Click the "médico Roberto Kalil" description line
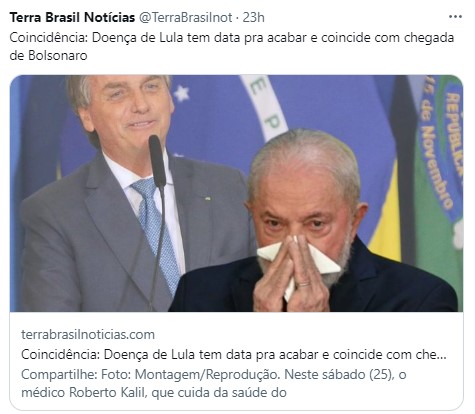The width and height of the screenshot is (475, 414). tap(154, 392)
